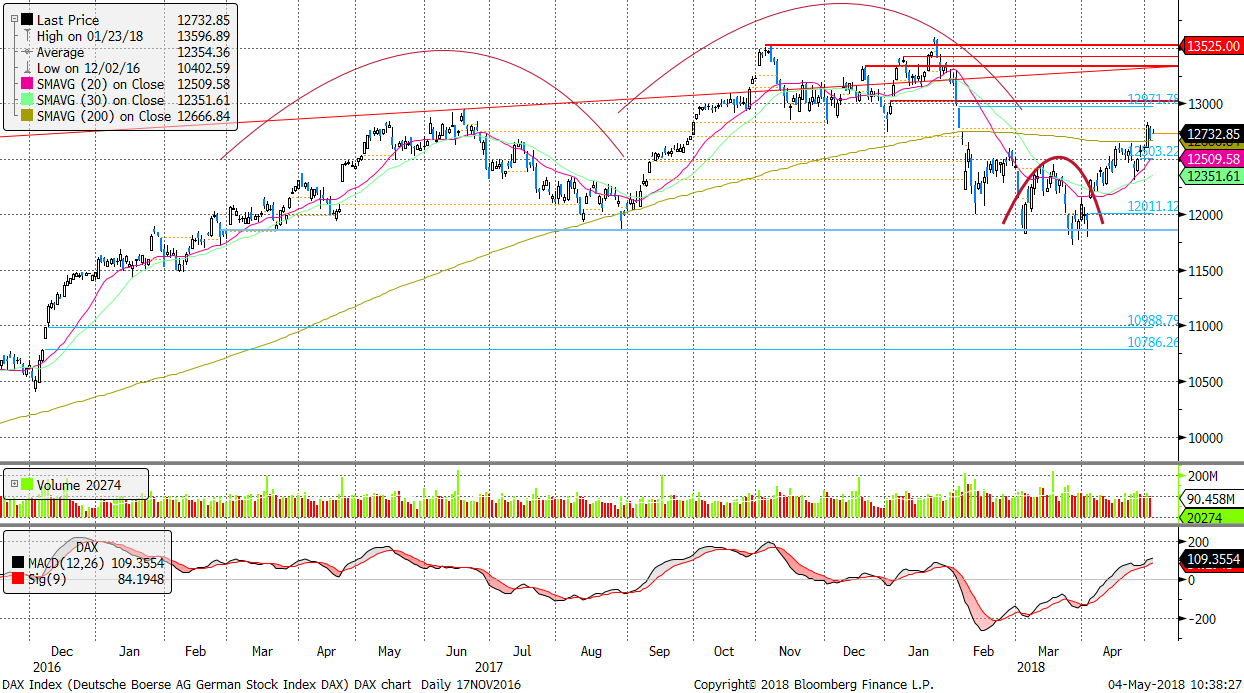The image size is (1244, 693).
Task: Select the 'Volume 20274' legend label
Action: click(78, 485)
